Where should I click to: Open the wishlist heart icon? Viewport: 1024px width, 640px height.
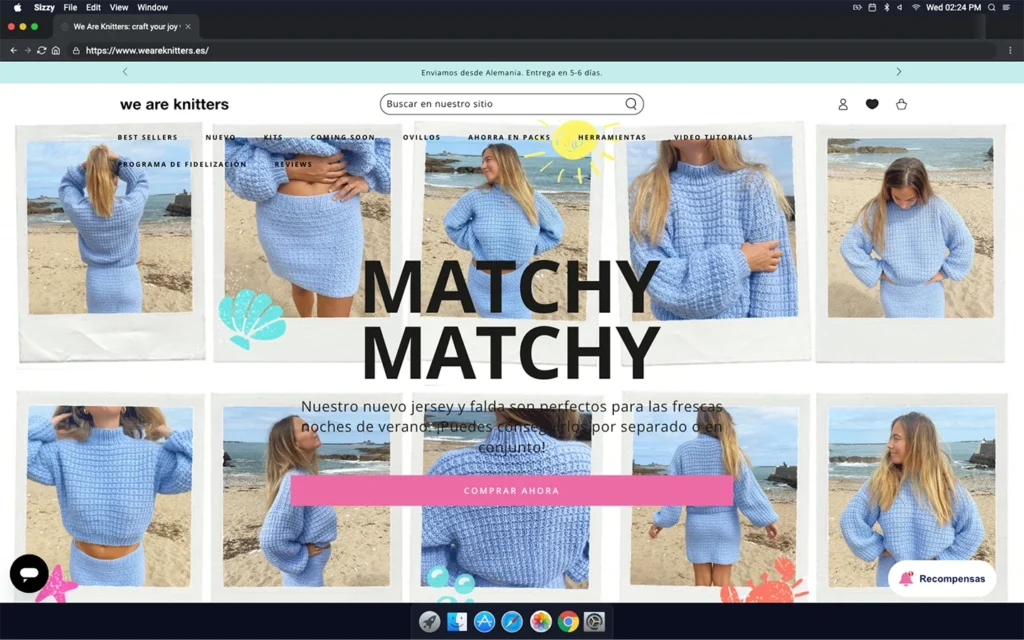pos(872,104)
